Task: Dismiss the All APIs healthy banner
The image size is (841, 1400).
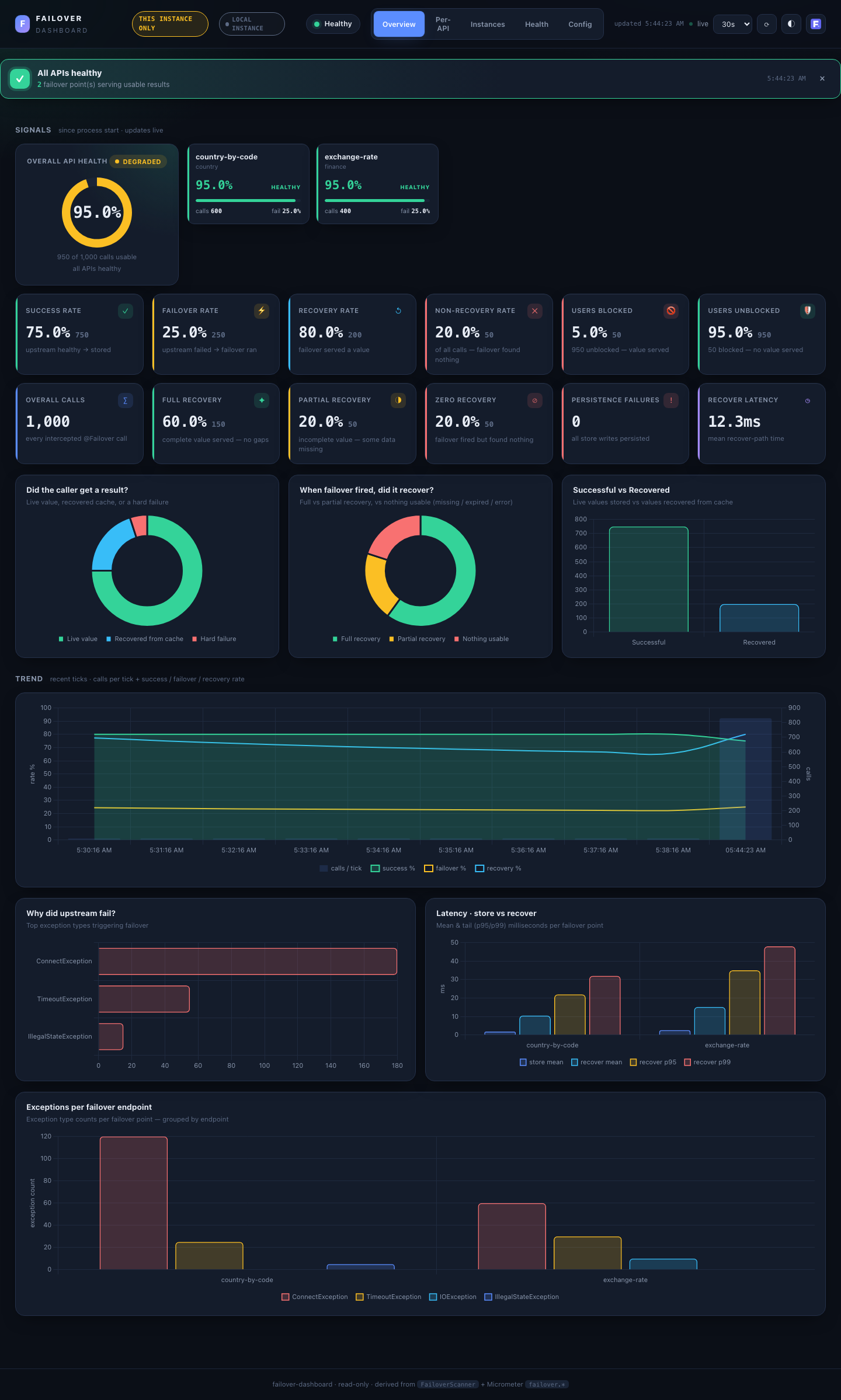Action: (x=822, y=79)
